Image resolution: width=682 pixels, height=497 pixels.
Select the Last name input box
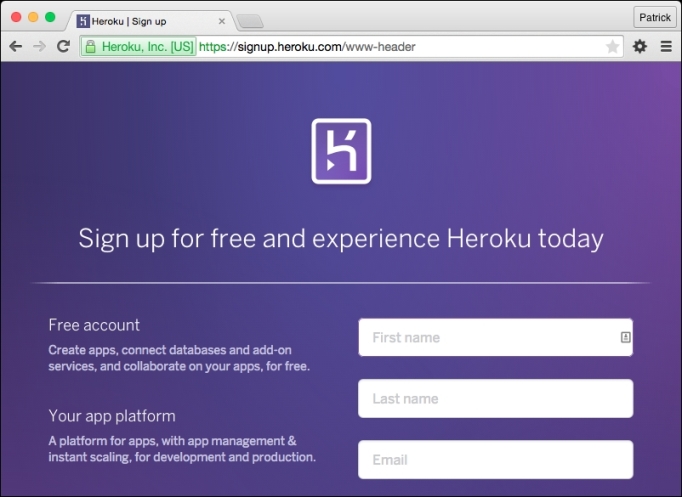point(495,399)
